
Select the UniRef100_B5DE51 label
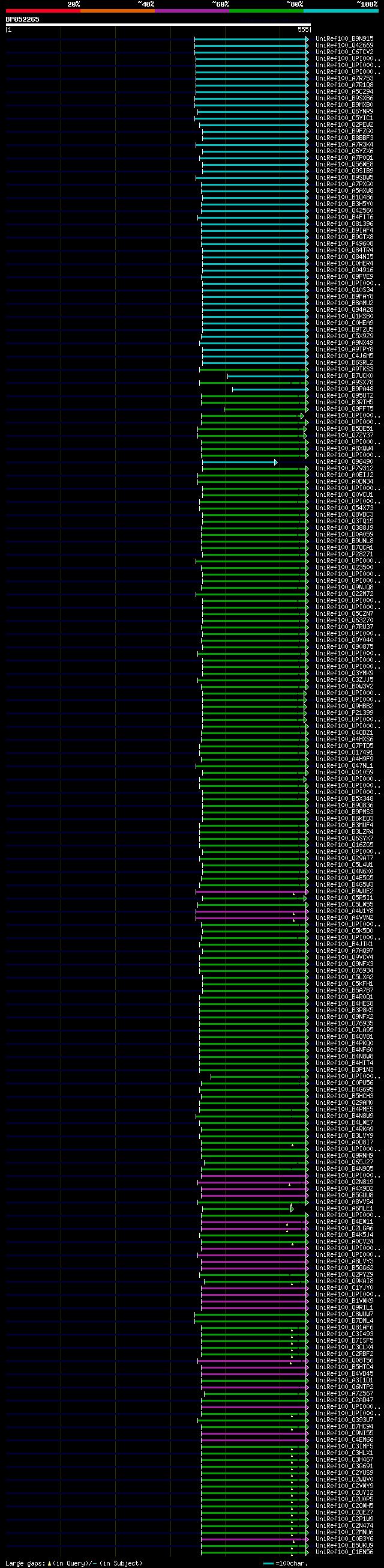[x=344, y=428]
